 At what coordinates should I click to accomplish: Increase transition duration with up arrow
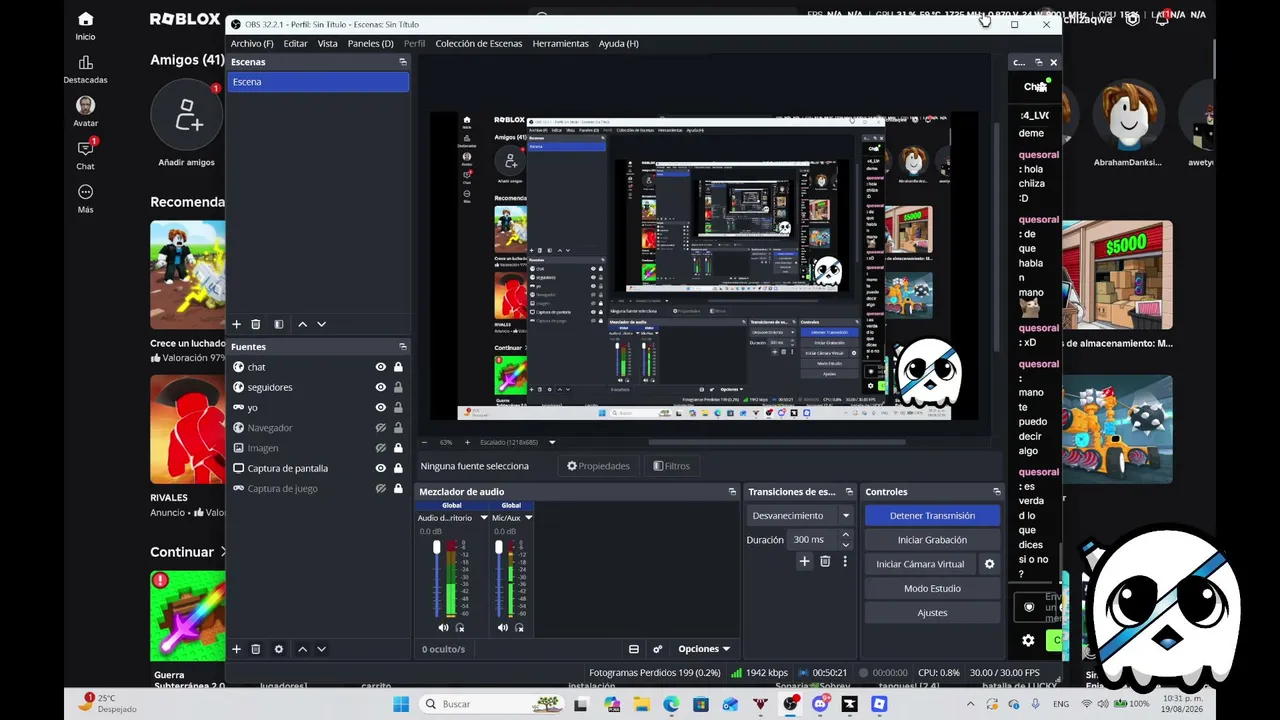click(845, 535)
